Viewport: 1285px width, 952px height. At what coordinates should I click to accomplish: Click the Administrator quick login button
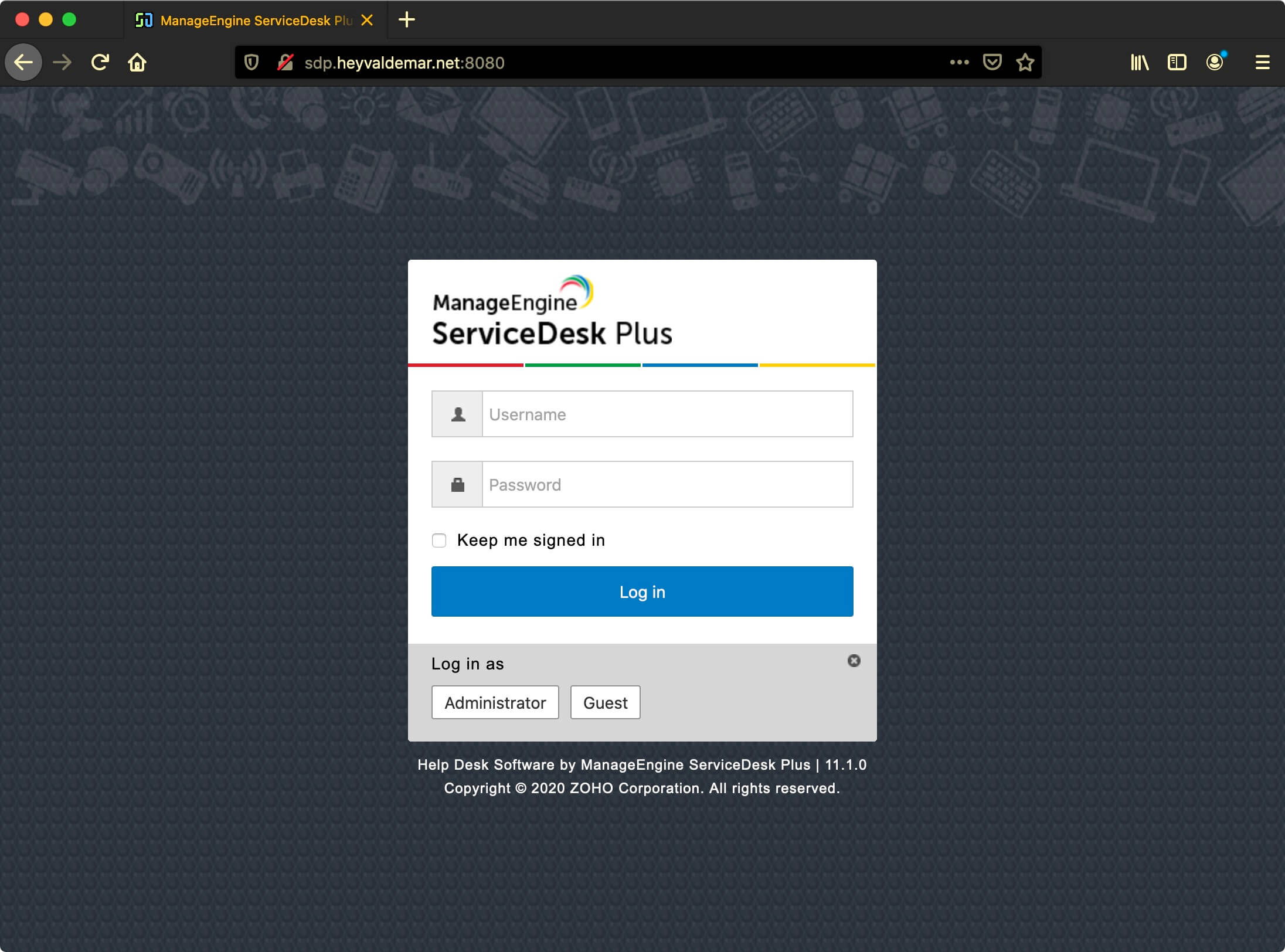click(x=495, y=702)
